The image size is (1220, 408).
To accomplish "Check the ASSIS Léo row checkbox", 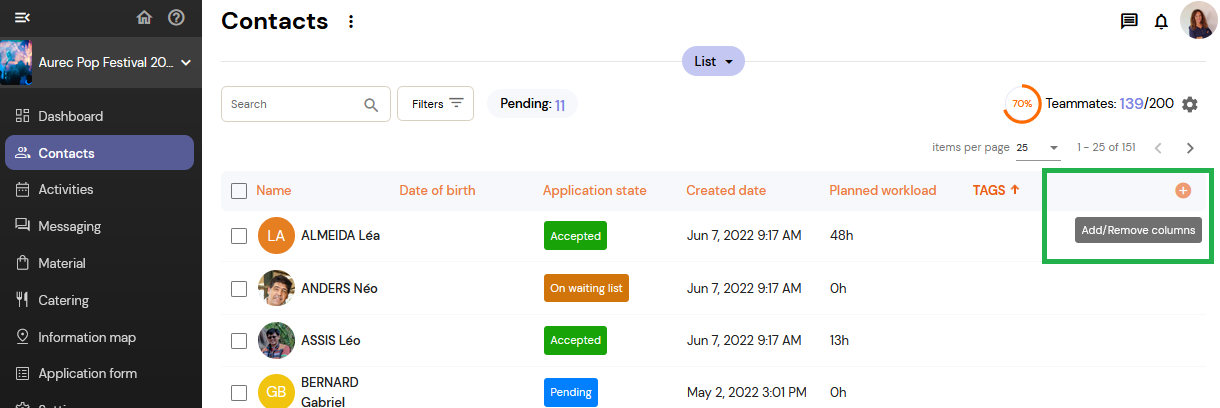I will [239, 340].
